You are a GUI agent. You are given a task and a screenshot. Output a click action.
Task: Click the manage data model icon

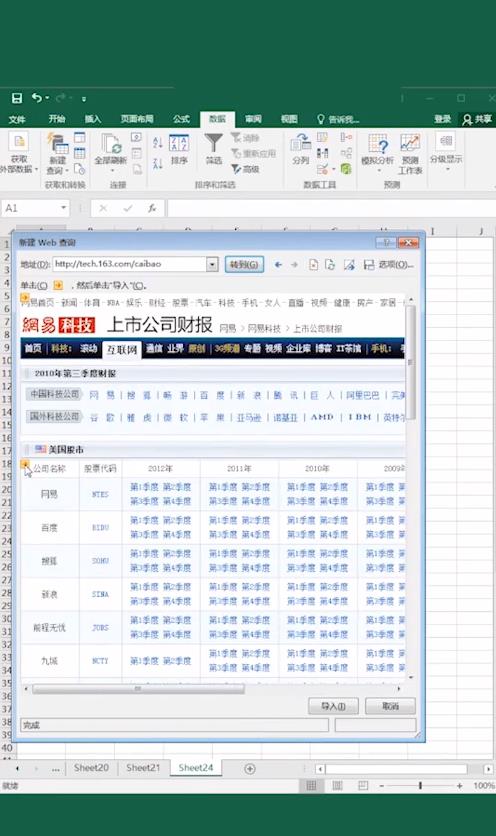coord(346,169)
